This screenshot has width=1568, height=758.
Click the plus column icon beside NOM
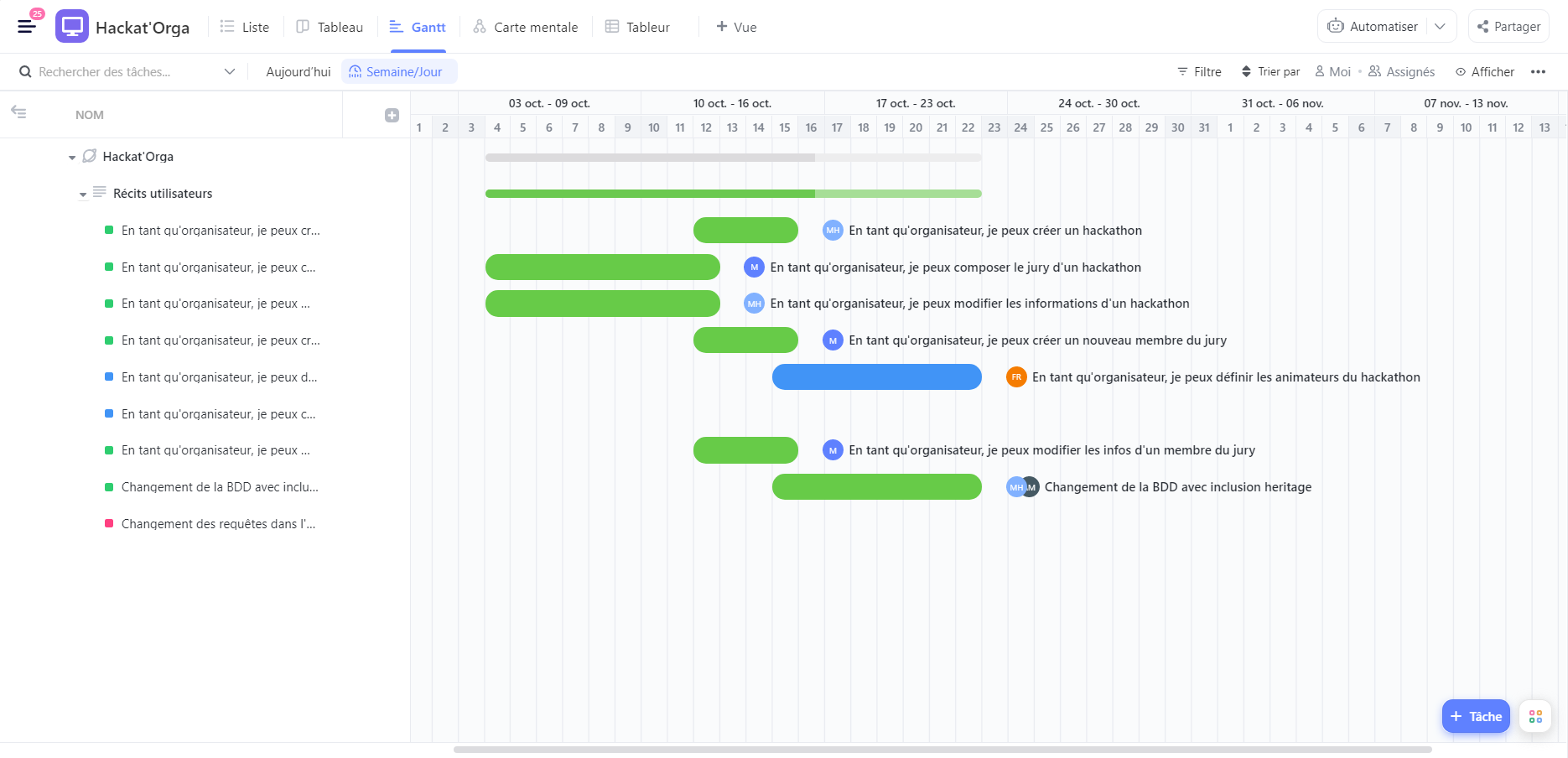(x=392, y=115)
